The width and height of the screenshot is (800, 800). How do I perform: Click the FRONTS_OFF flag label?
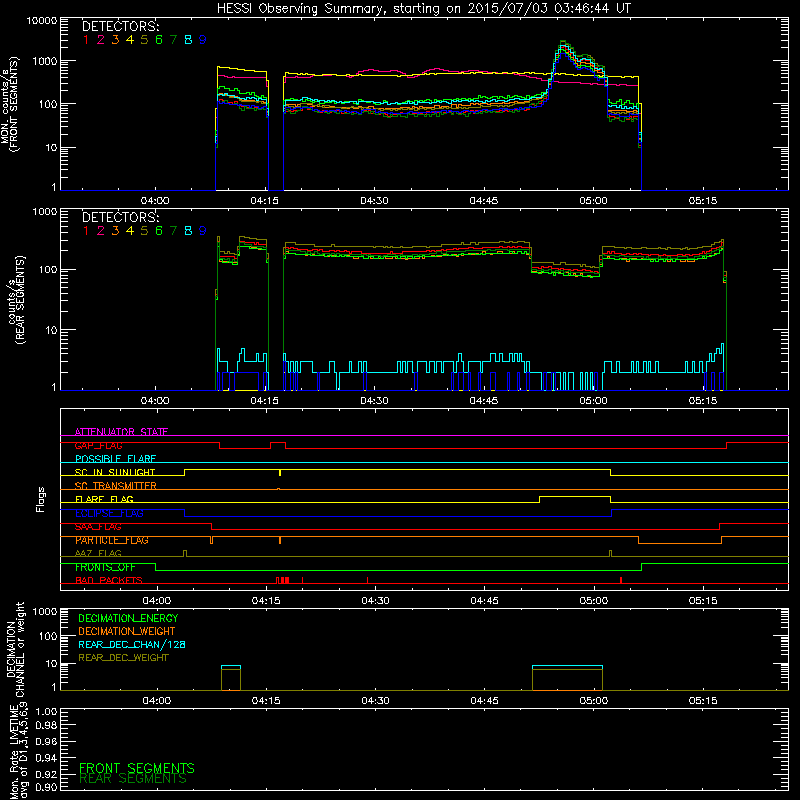click(x=105, y=567)
